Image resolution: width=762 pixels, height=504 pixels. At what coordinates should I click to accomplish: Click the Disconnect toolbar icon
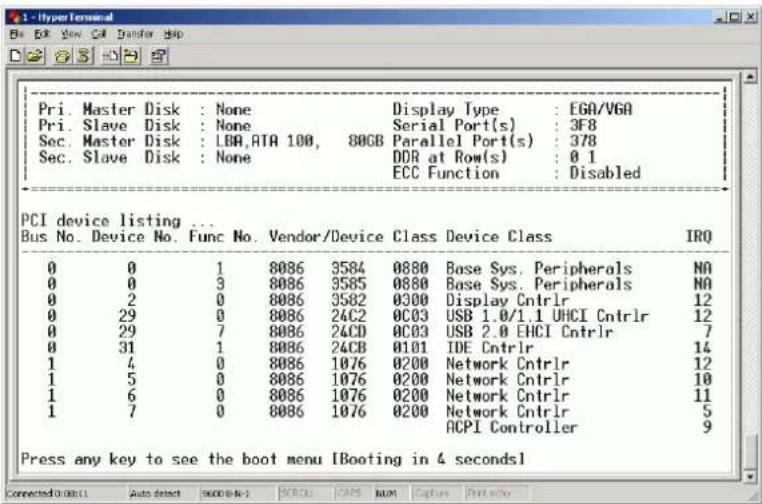tap(84, 56)
